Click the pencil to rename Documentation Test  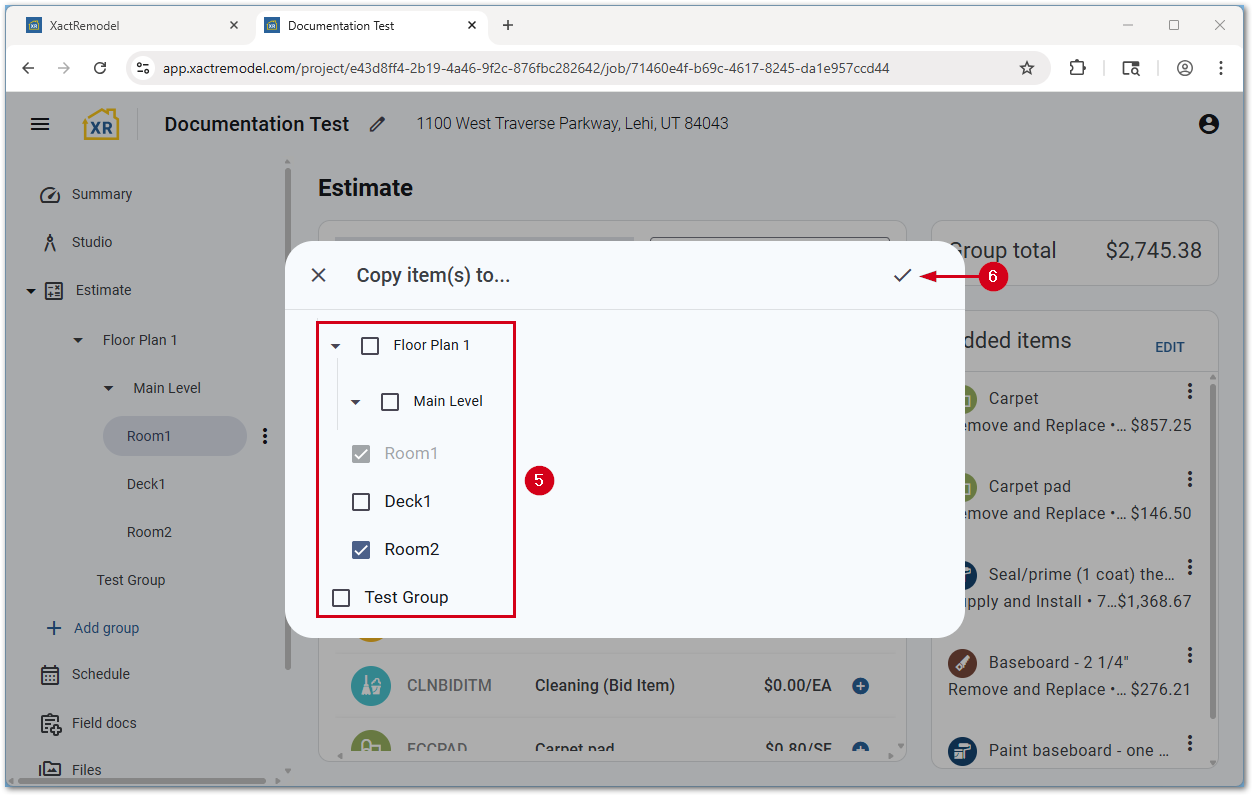(377, 124)
